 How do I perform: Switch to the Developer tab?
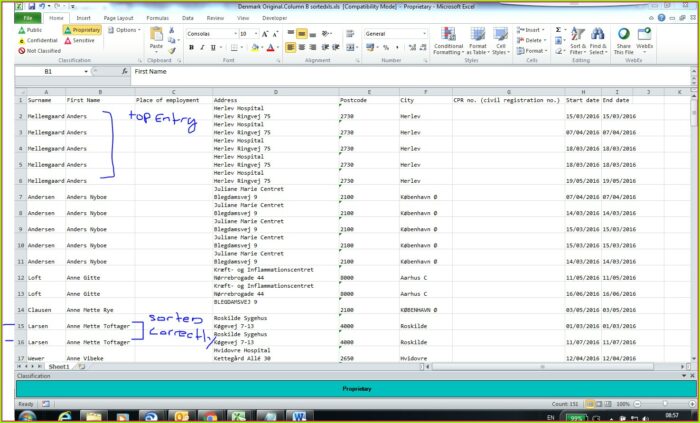(x=275, y=18)
